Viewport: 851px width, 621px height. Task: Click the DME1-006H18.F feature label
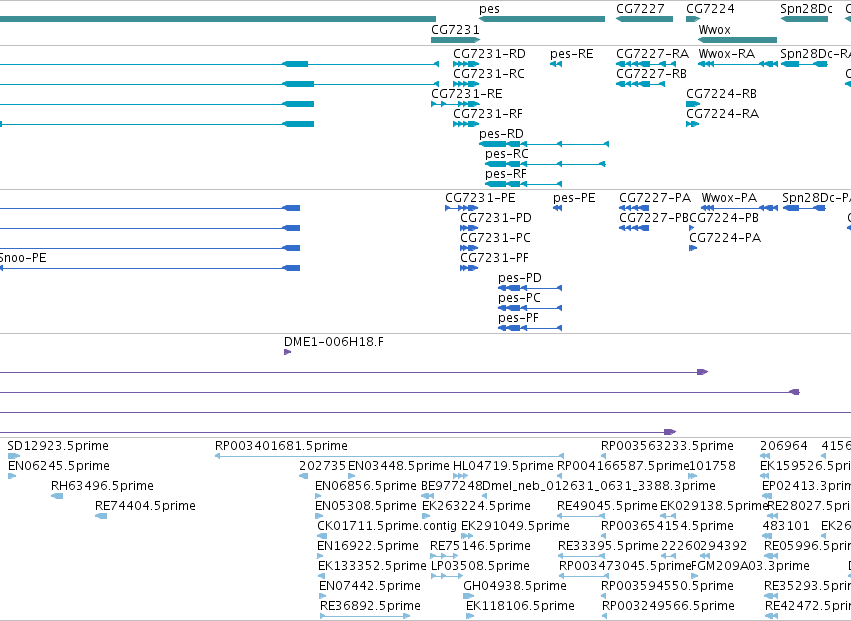click(334, 342)
